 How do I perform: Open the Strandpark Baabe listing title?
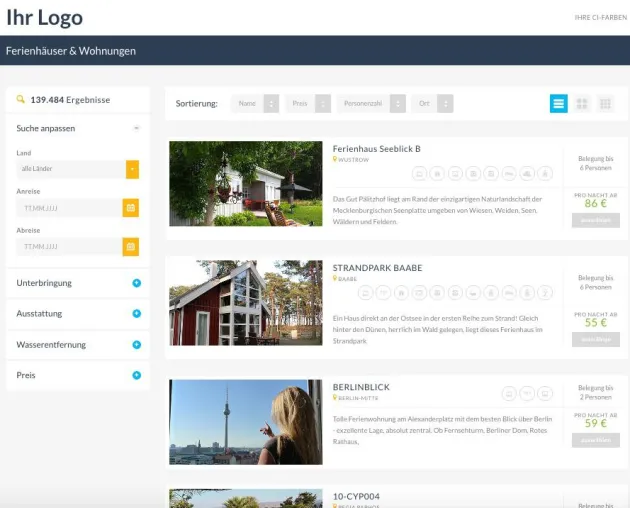377,268
